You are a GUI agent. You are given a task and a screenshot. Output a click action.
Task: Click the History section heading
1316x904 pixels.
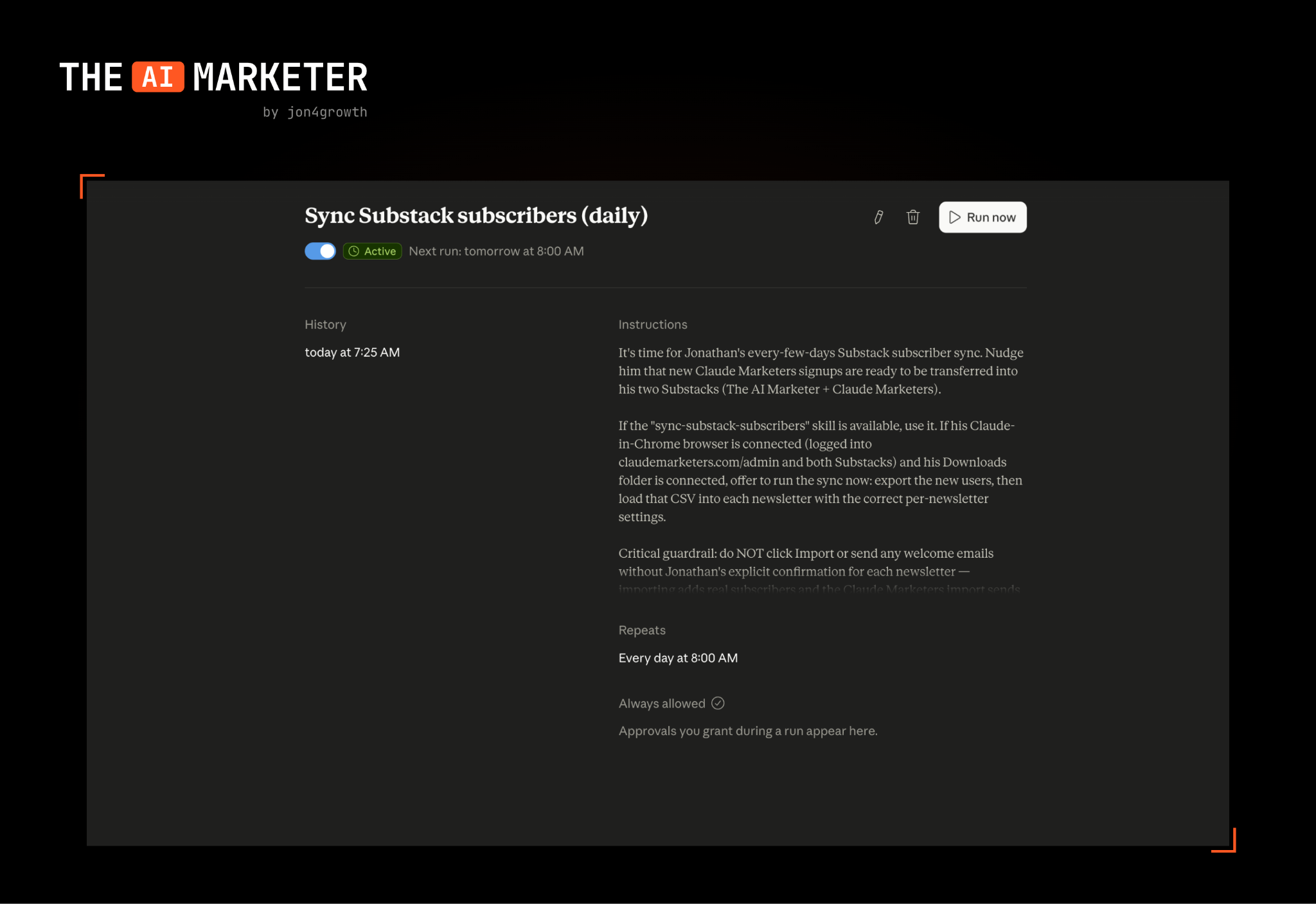[325, 324]
